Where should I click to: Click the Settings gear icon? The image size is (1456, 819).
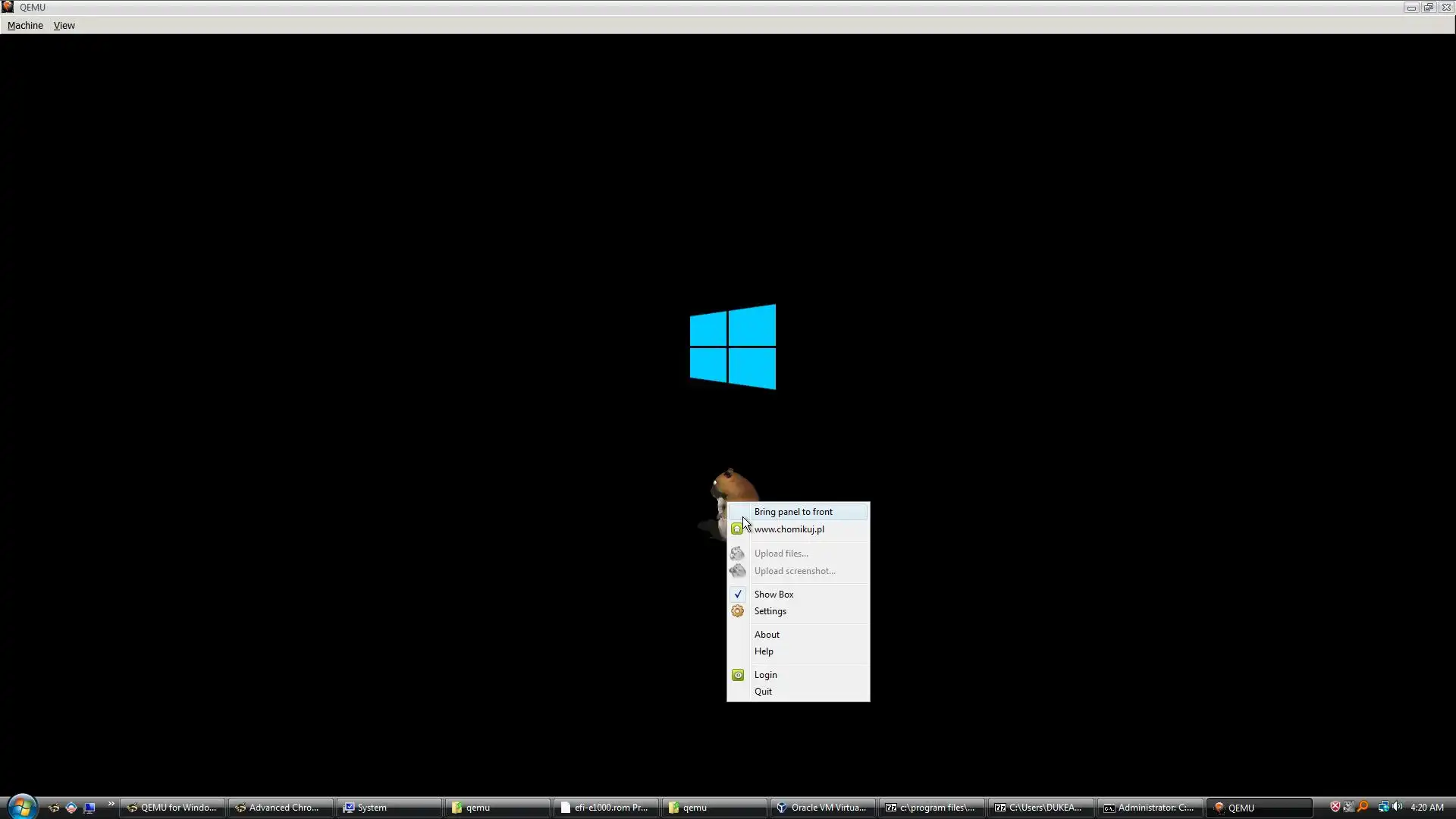[x=737, y=611]
